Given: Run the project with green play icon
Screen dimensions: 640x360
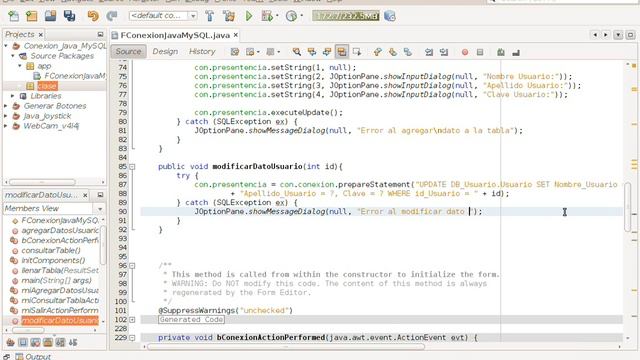Looking at the screenshot, I should tap(249, 16).
